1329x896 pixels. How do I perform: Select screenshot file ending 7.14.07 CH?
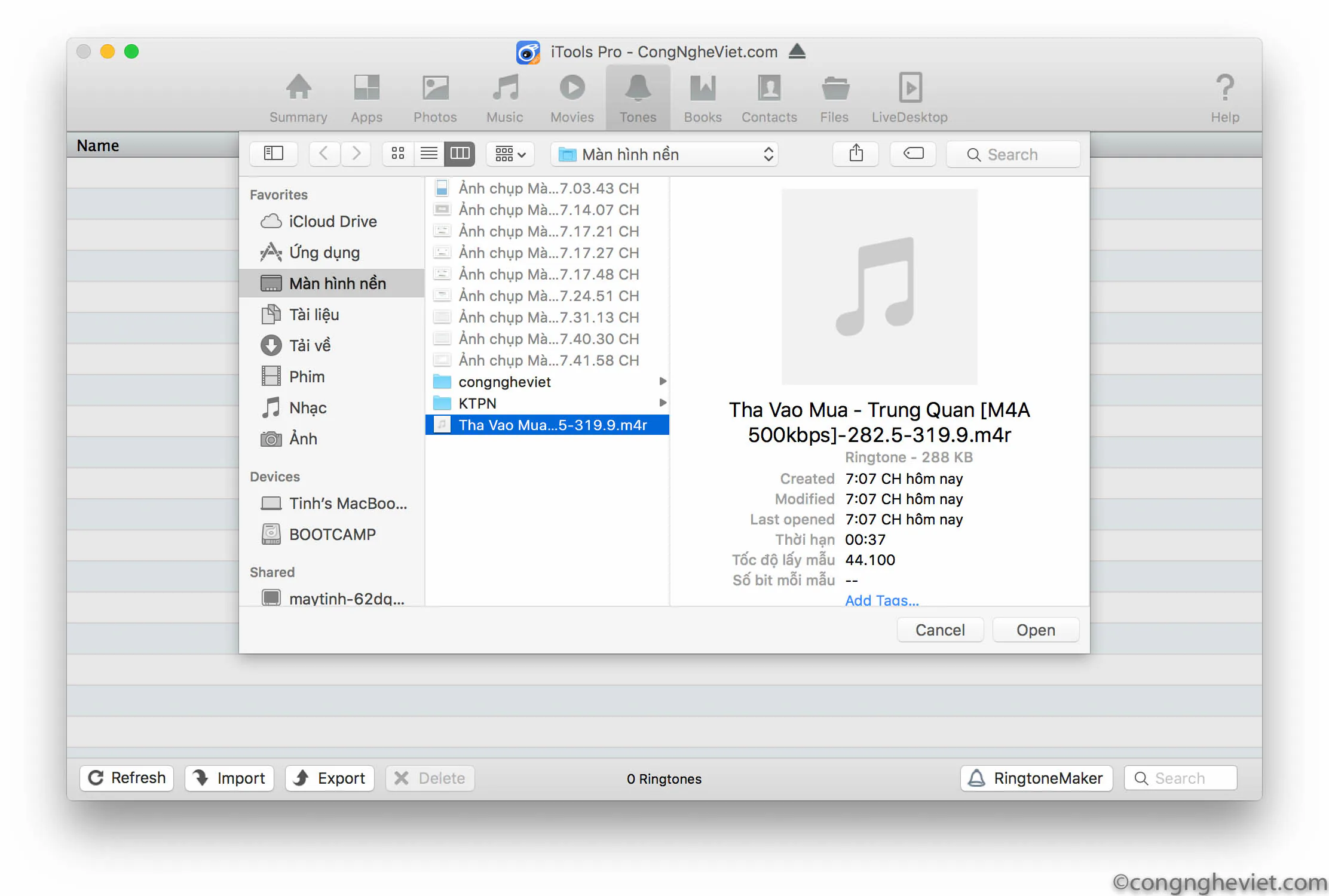[547, 210]
